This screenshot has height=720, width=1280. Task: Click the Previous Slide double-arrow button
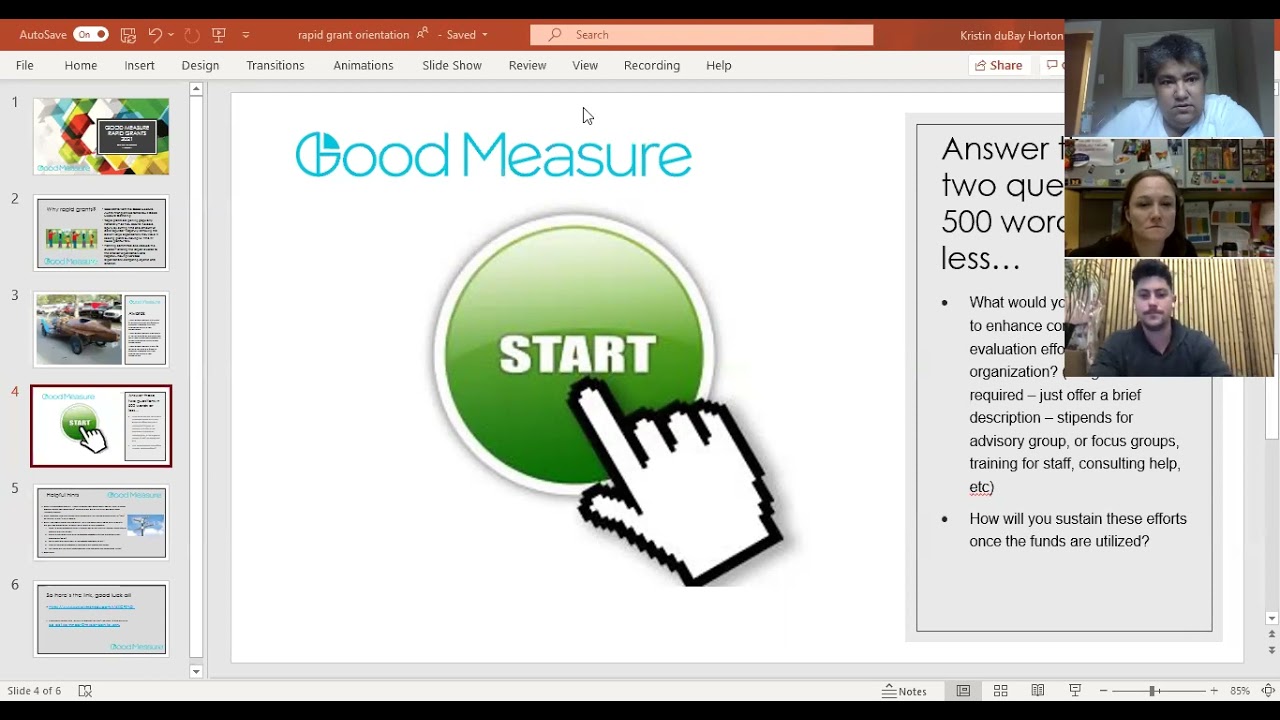pyautogui.click(x=1272, y=634)
